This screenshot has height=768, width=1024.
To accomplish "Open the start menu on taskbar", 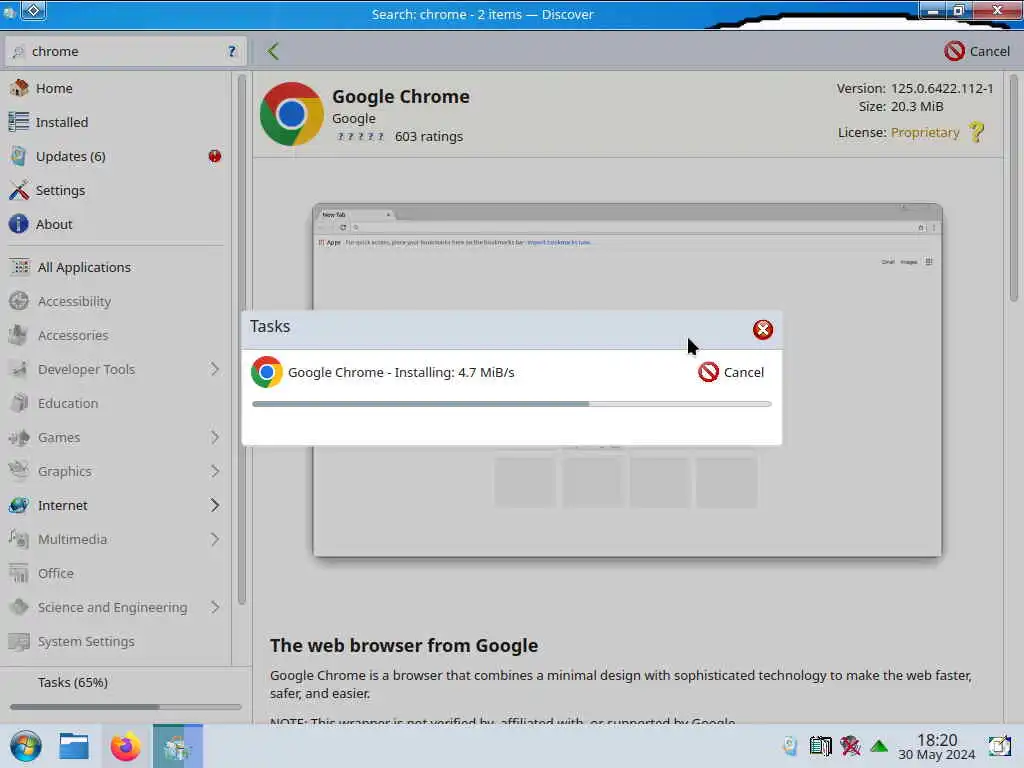I will 25,746.
